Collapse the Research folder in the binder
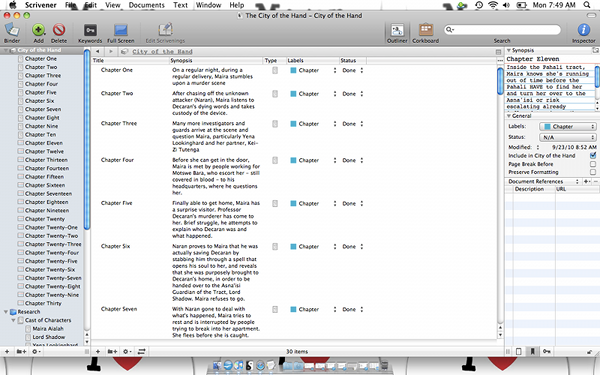This screenshot has width=600, height=375. (6, 312)
